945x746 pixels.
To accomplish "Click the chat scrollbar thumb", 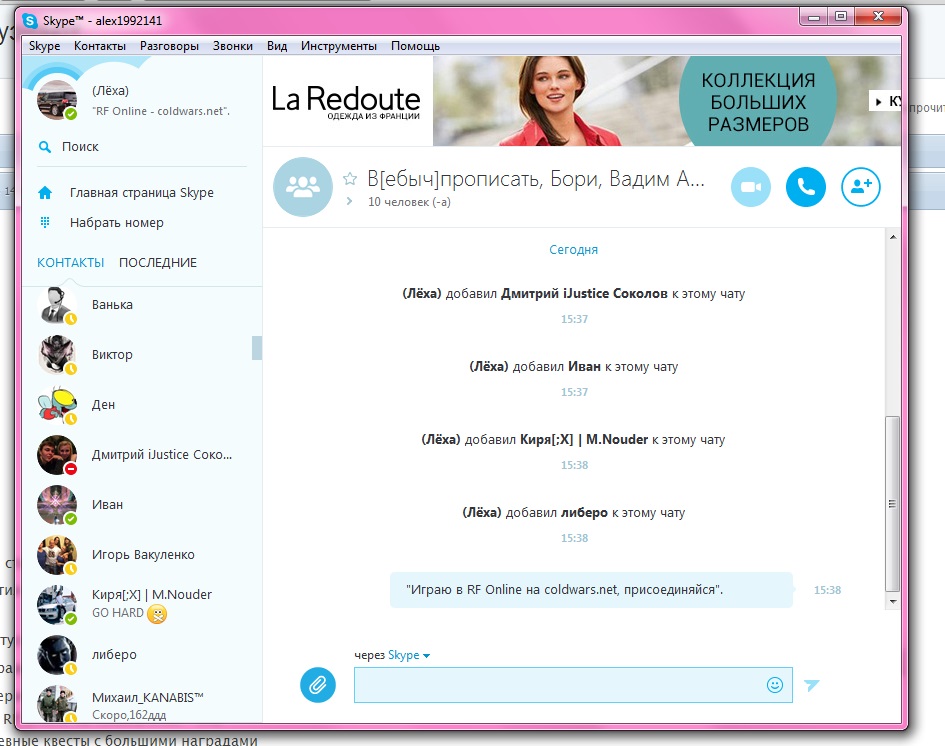I will click(893, 504).
